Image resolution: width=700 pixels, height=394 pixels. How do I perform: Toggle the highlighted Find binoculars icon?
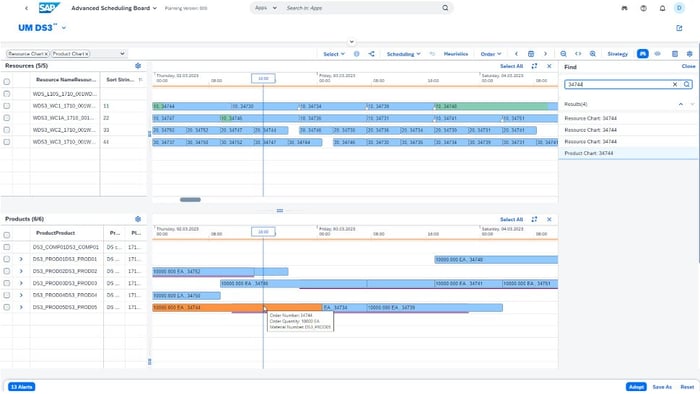pyautogui.click(x=642, y=54)
